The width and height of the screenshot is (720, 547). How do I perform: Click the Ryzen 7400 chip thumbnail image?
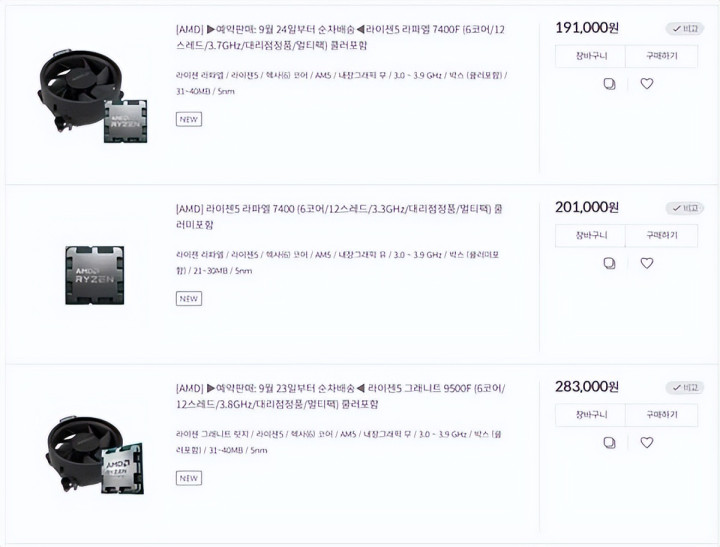(95, 275)
